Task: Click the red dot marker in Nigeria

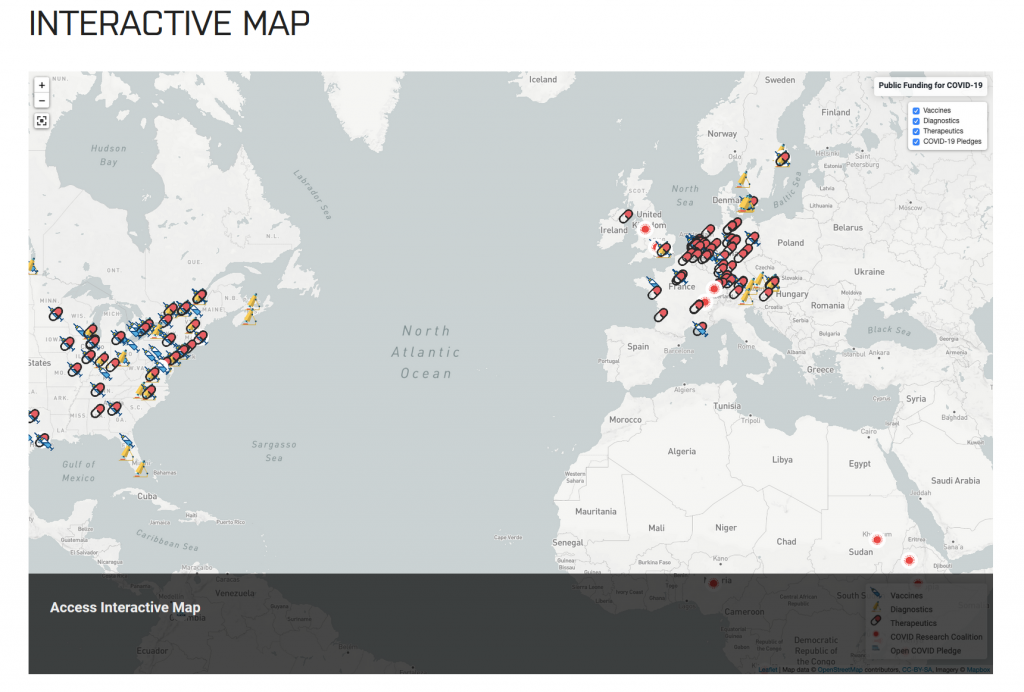Action: pos(713,583)
